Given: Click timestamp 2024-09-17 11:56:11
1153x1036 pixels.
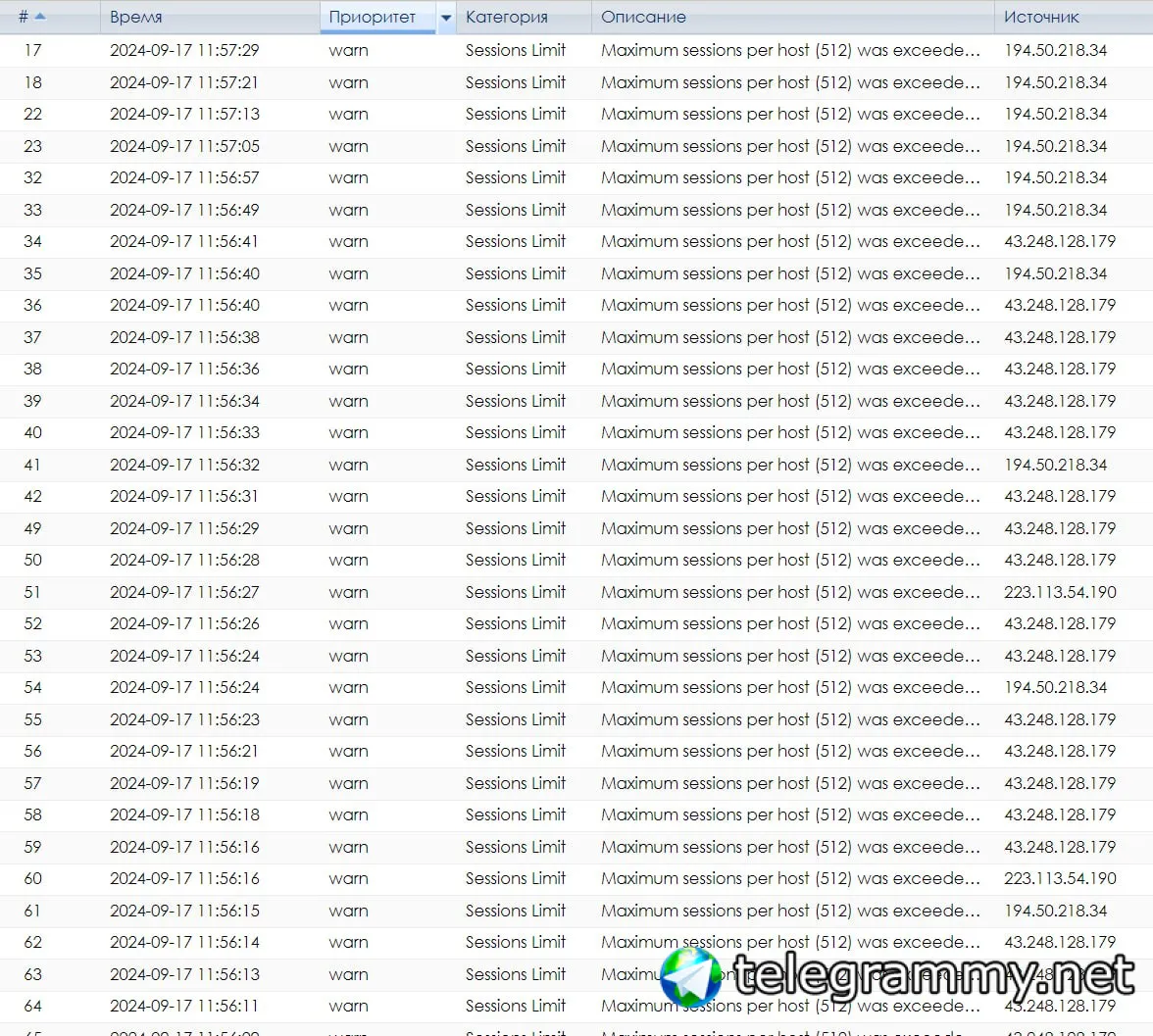Looking at the screenshot, I should pos(184,1006).
